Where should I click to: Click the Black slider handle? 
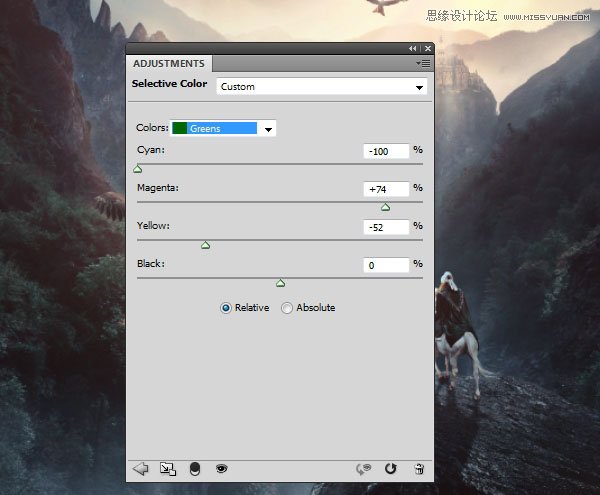[x=280, y=283]
